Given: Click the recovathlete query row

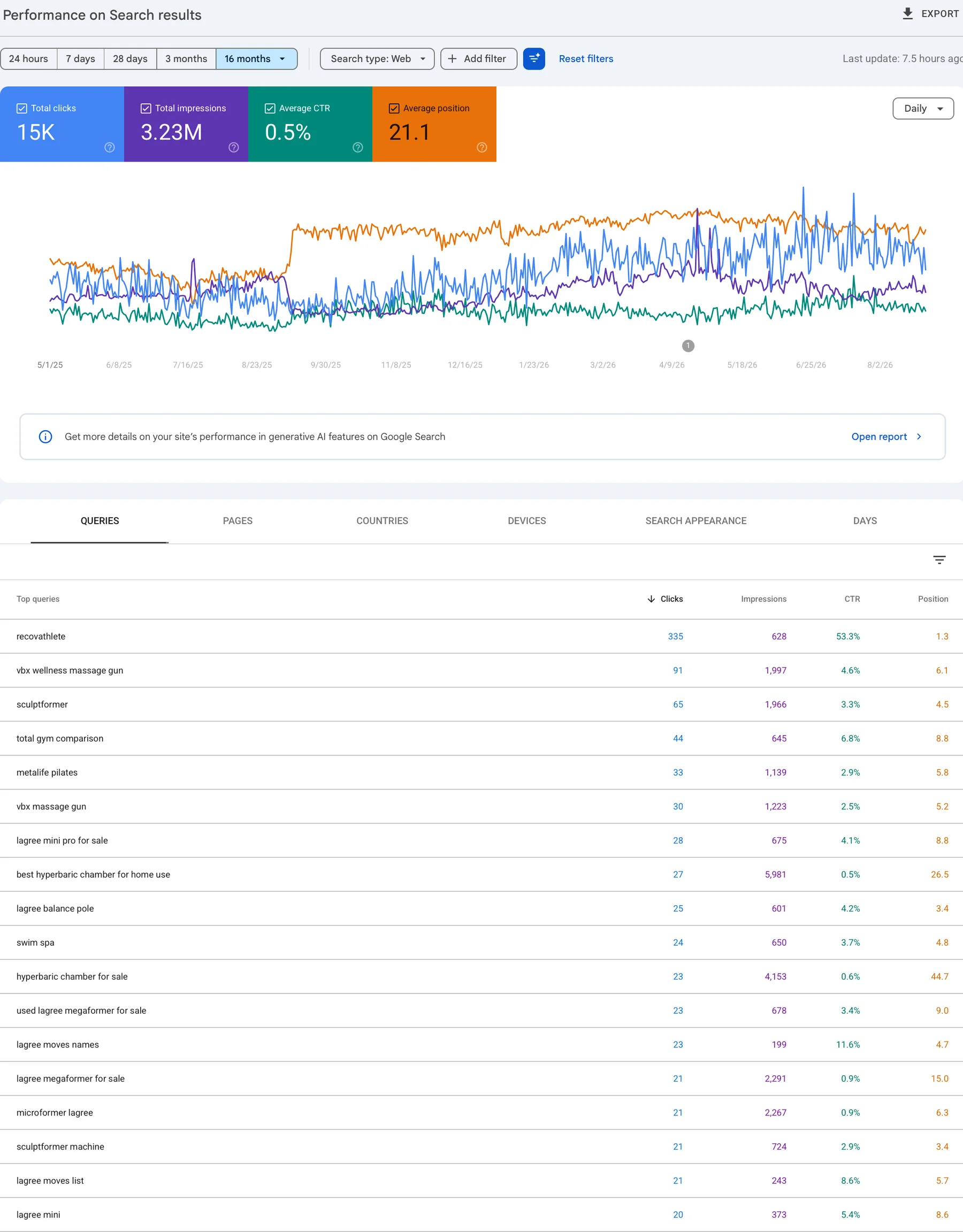Looking at the screenshot, I should [481, 636].
